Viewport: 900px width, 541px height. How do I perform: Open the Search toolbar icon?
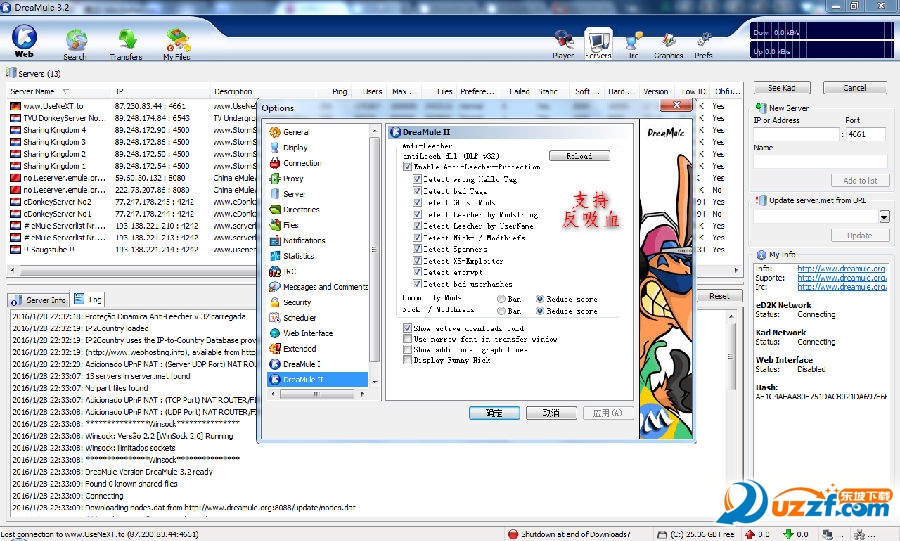tap(75, 45)
